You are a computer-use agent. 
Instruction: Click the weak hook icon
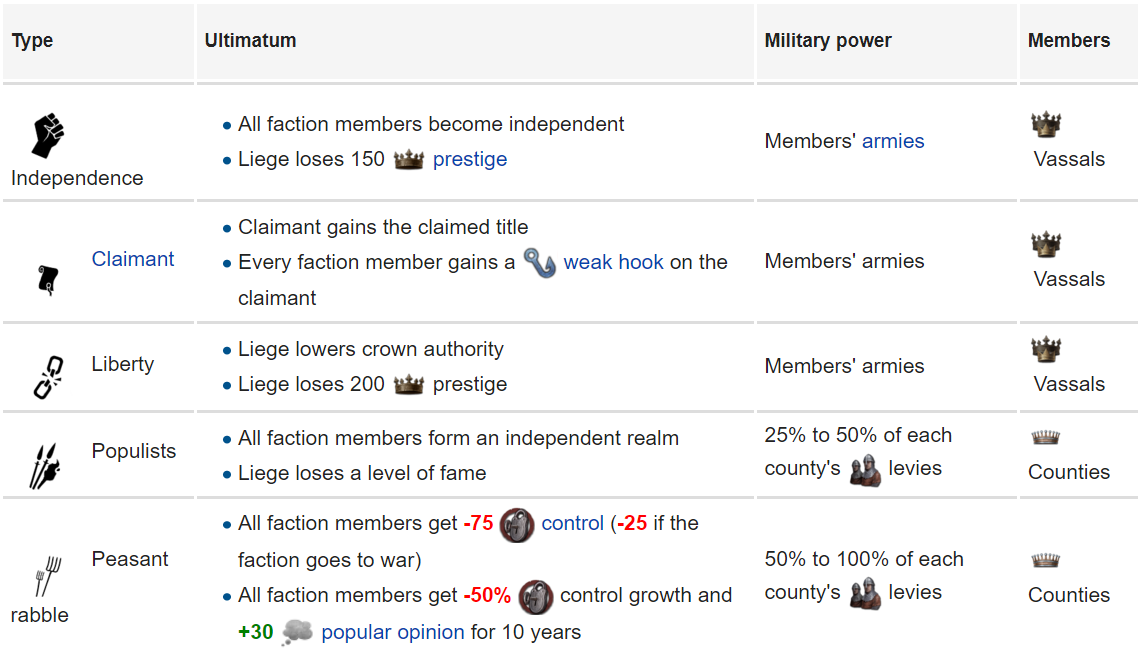pyautogui.click(x=540, y=263)
